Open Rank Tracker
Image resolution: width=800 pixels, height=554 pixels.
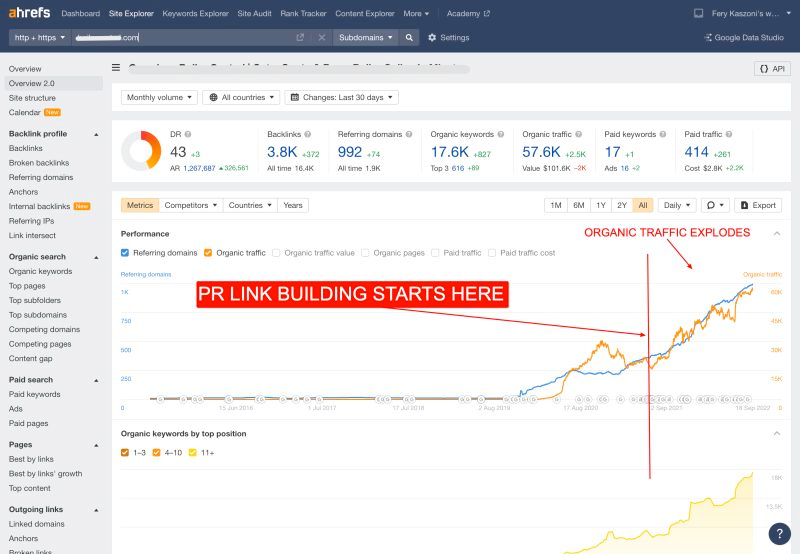(x=303, y=13)
